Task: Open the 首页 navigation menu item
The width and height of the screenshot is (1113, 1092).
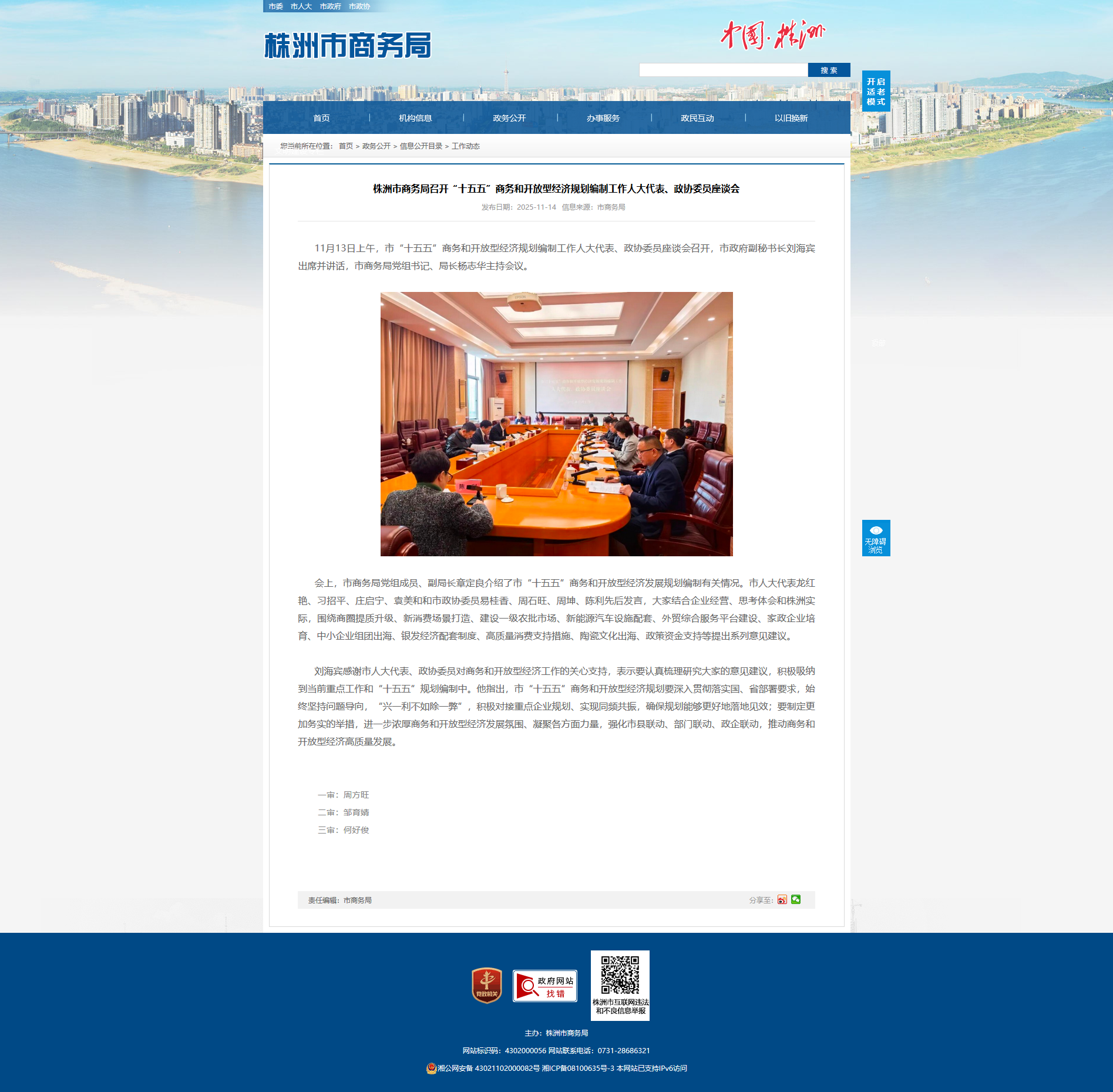Action: 321,118
